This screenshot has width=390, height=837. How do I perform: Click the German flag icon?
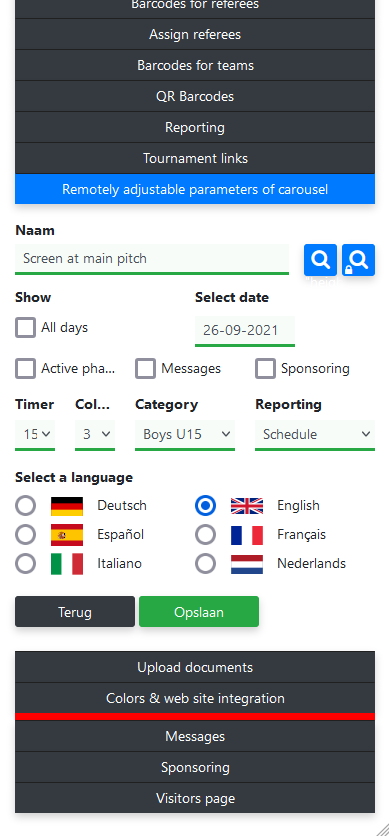tap(67, 506)
